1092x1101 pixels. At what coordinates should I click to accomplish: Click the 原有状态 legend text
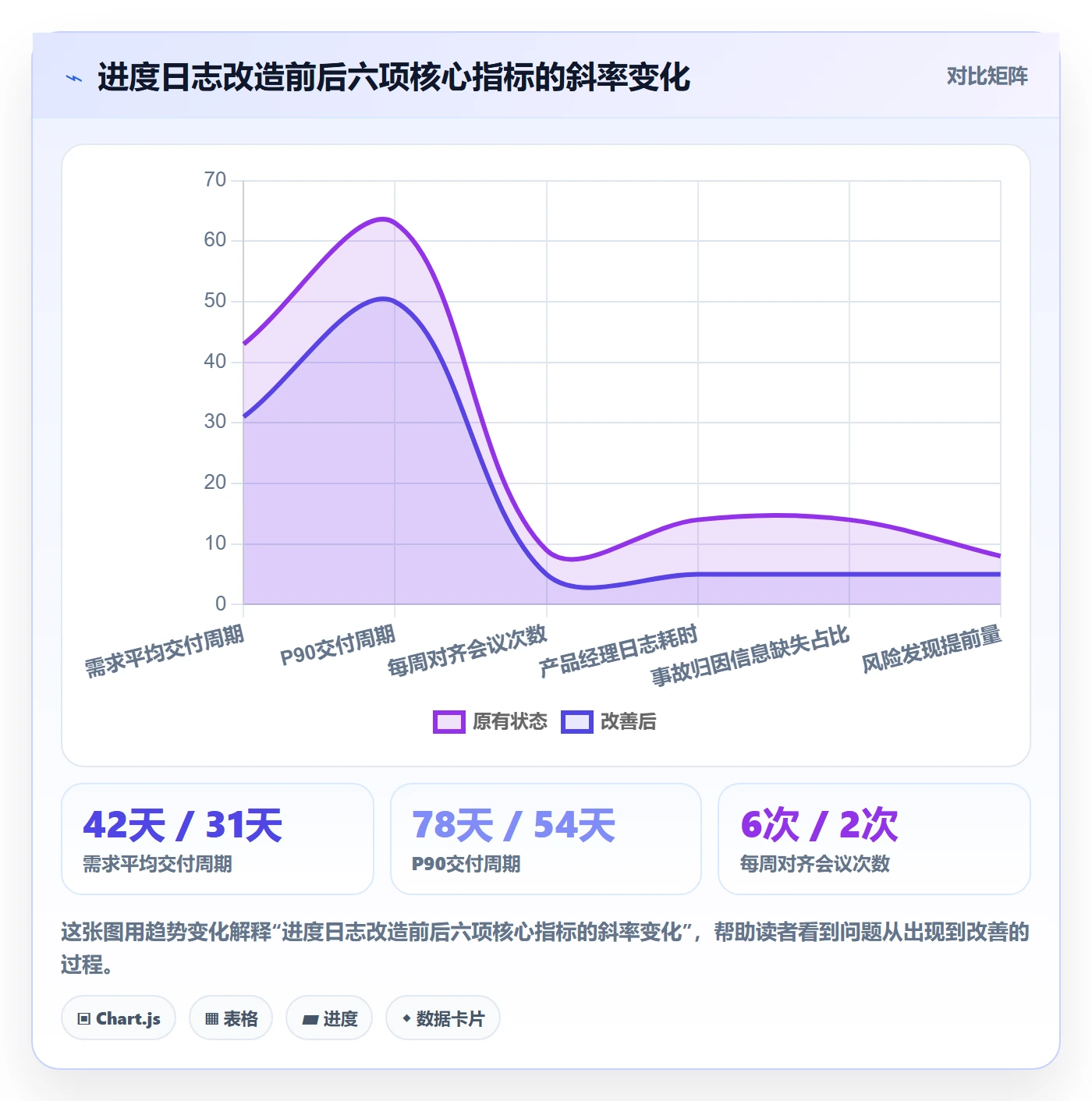(510, 722)
